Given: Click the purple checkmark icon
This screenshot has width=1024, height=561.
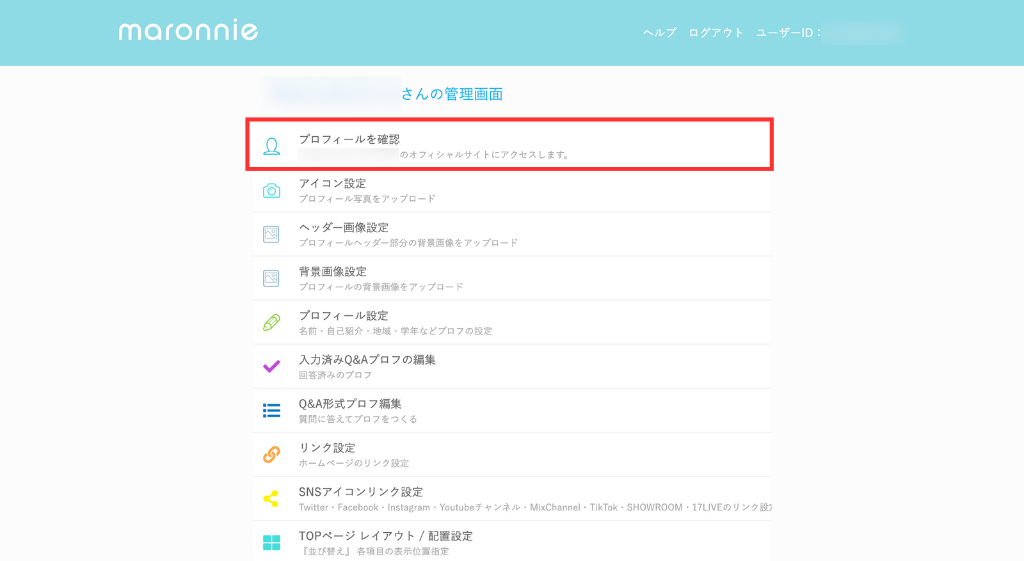Looking at the screenshot, I should click(272, 366).
